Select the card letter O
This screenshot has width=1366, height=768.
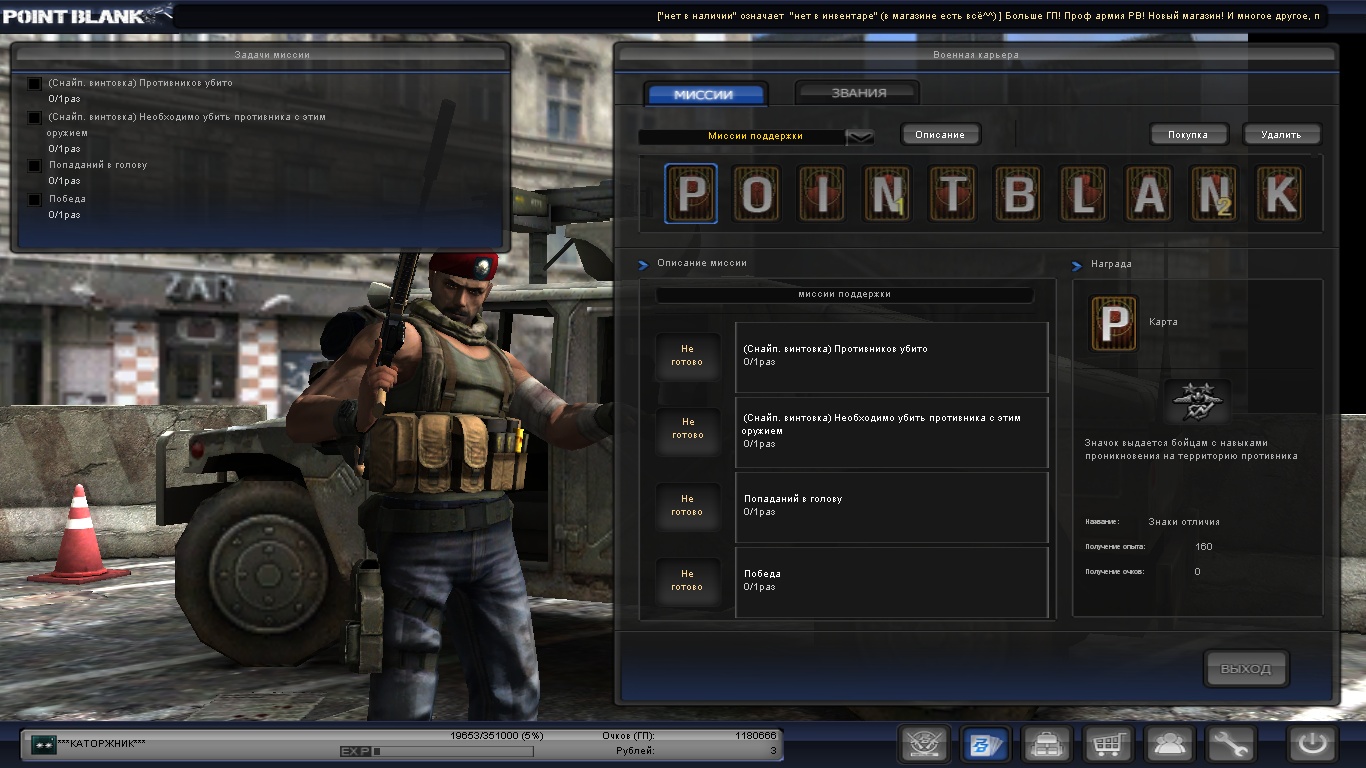(757, 194)
